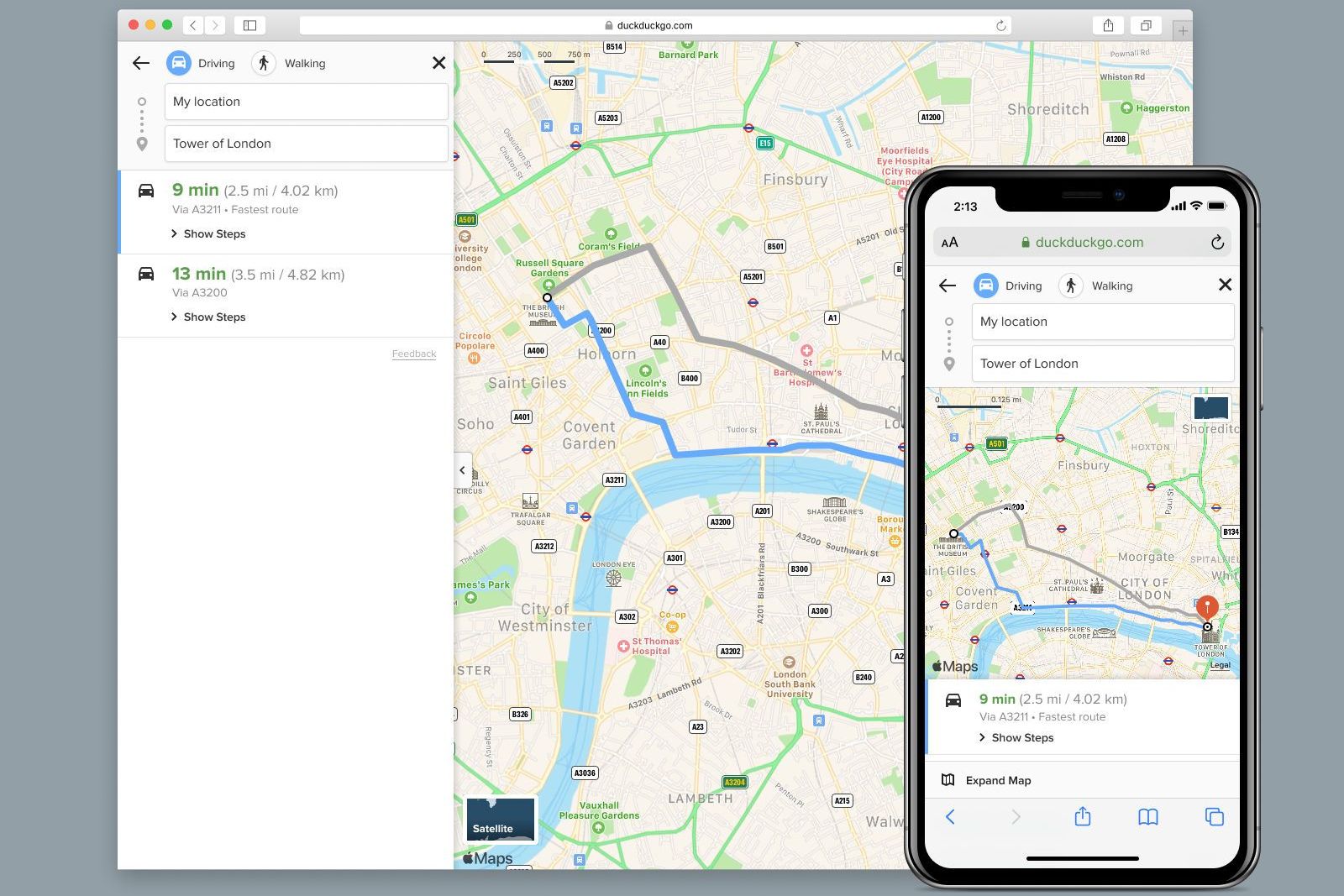Switch to Satellite map view thumbnail
Screen dimensions: 1344x896
500,819
